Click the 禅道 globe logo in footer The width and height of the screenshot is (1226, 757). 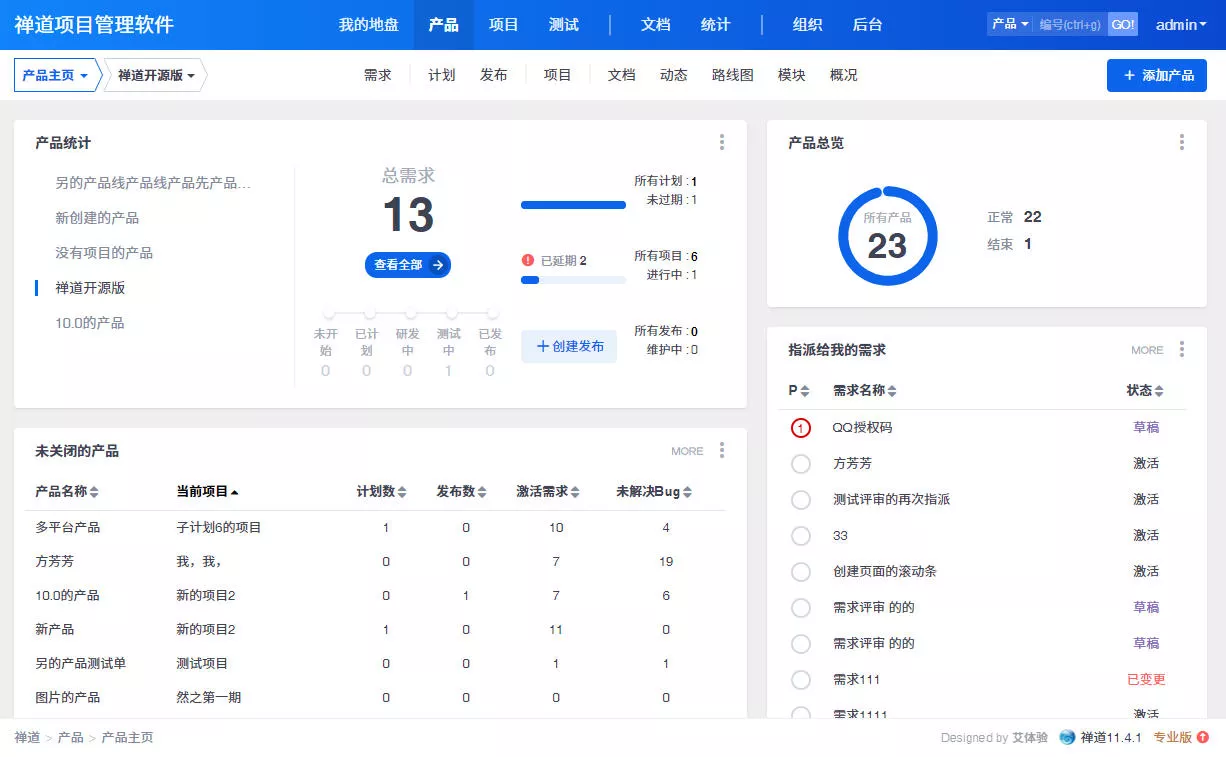tap(1067, 738)
